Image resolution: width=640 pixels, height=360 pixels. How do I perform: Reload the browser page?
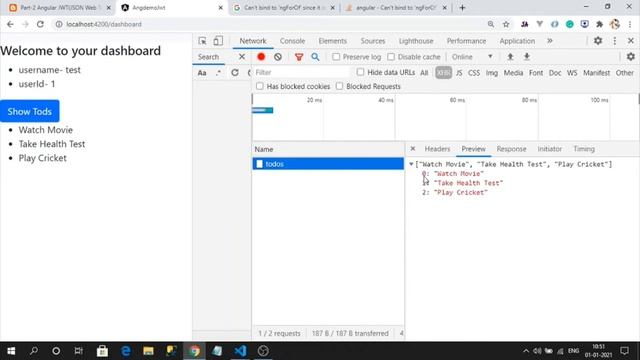(40, 24)
